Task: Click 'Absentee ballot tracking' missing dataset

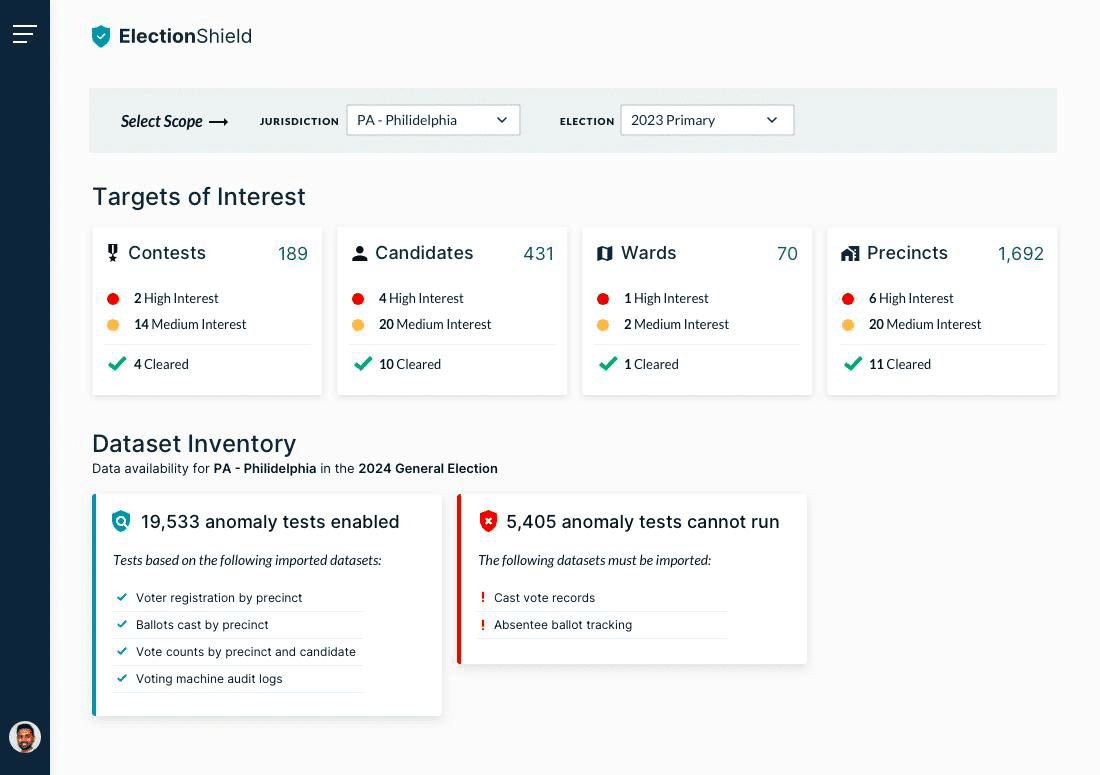Action: (x=563, y=624)
